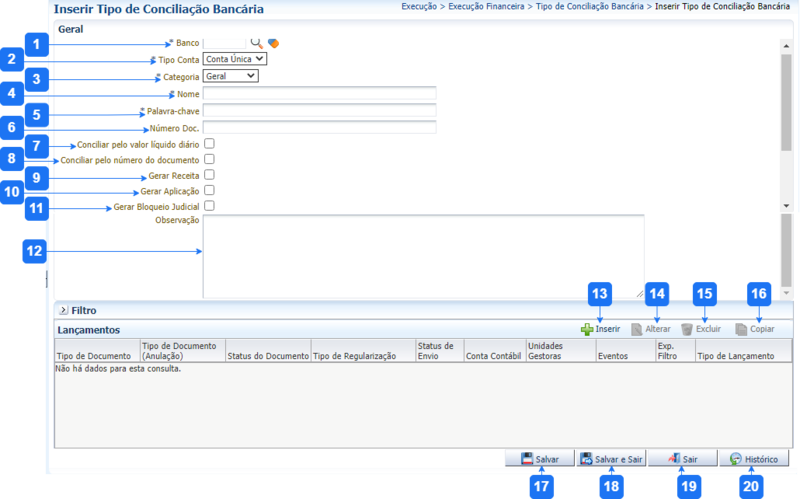800x499 pixels.
Task: Check Conciliar pelo número do documento
Action: [x=209, y=159]
